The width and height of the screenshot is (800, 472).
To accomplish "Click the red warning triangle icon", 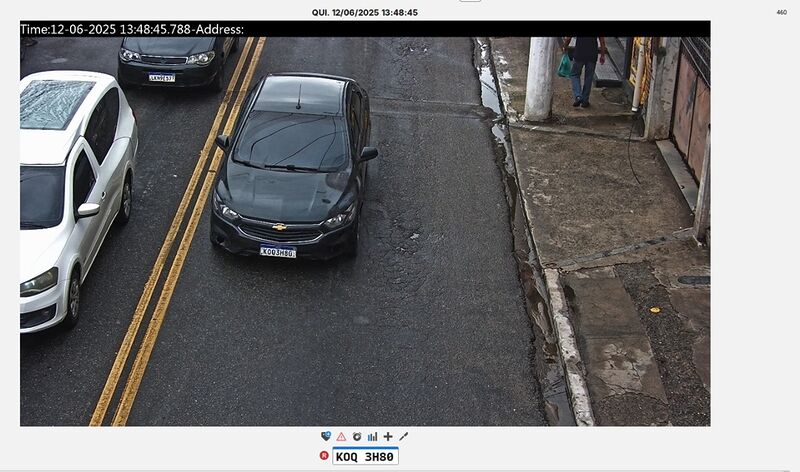I will click(x=341, y=437).
